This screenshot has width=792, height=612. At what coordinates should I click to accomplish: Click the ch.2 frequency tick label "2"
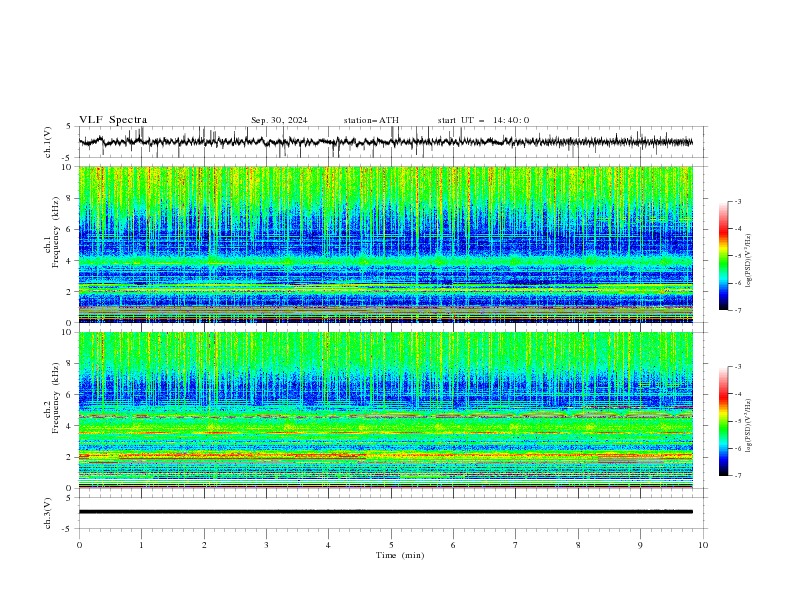(69, 457)
